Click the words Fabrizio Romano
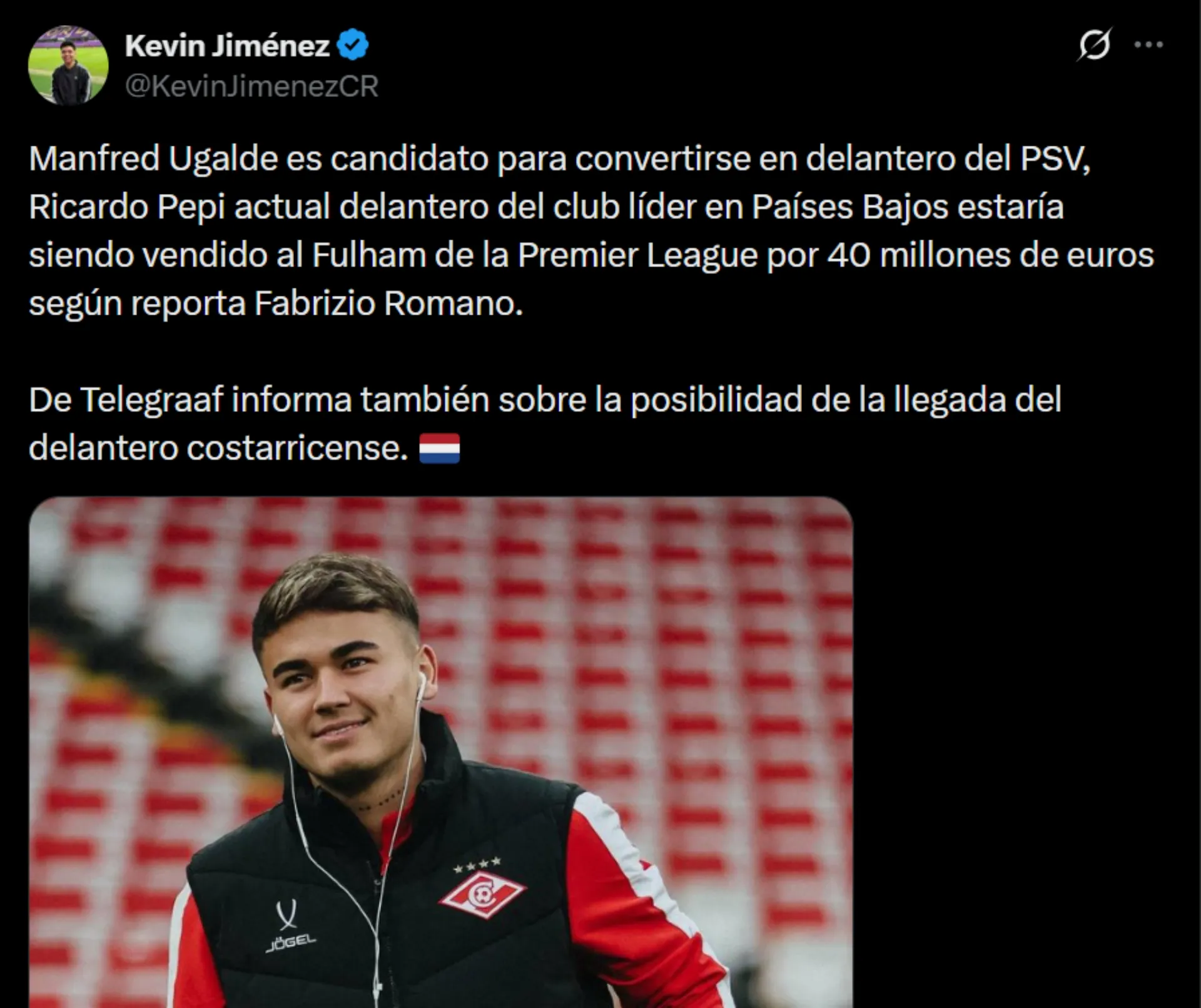The width and height of the screenshot is (1201, 1008). [x=388, y=304]
